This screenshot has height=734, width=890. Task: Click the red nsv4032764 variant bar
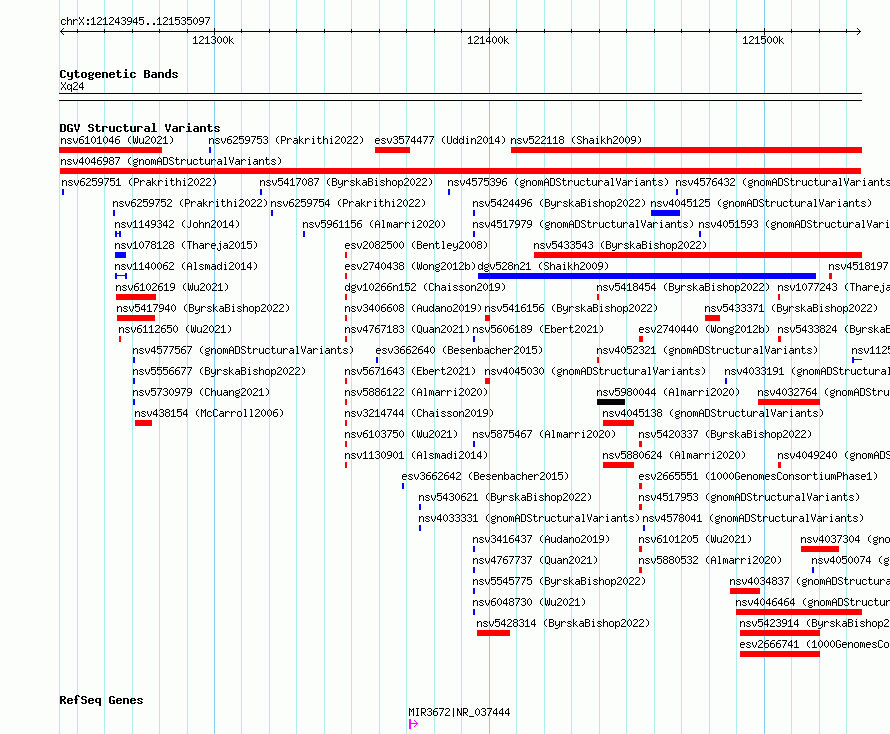tap(788, 402)
